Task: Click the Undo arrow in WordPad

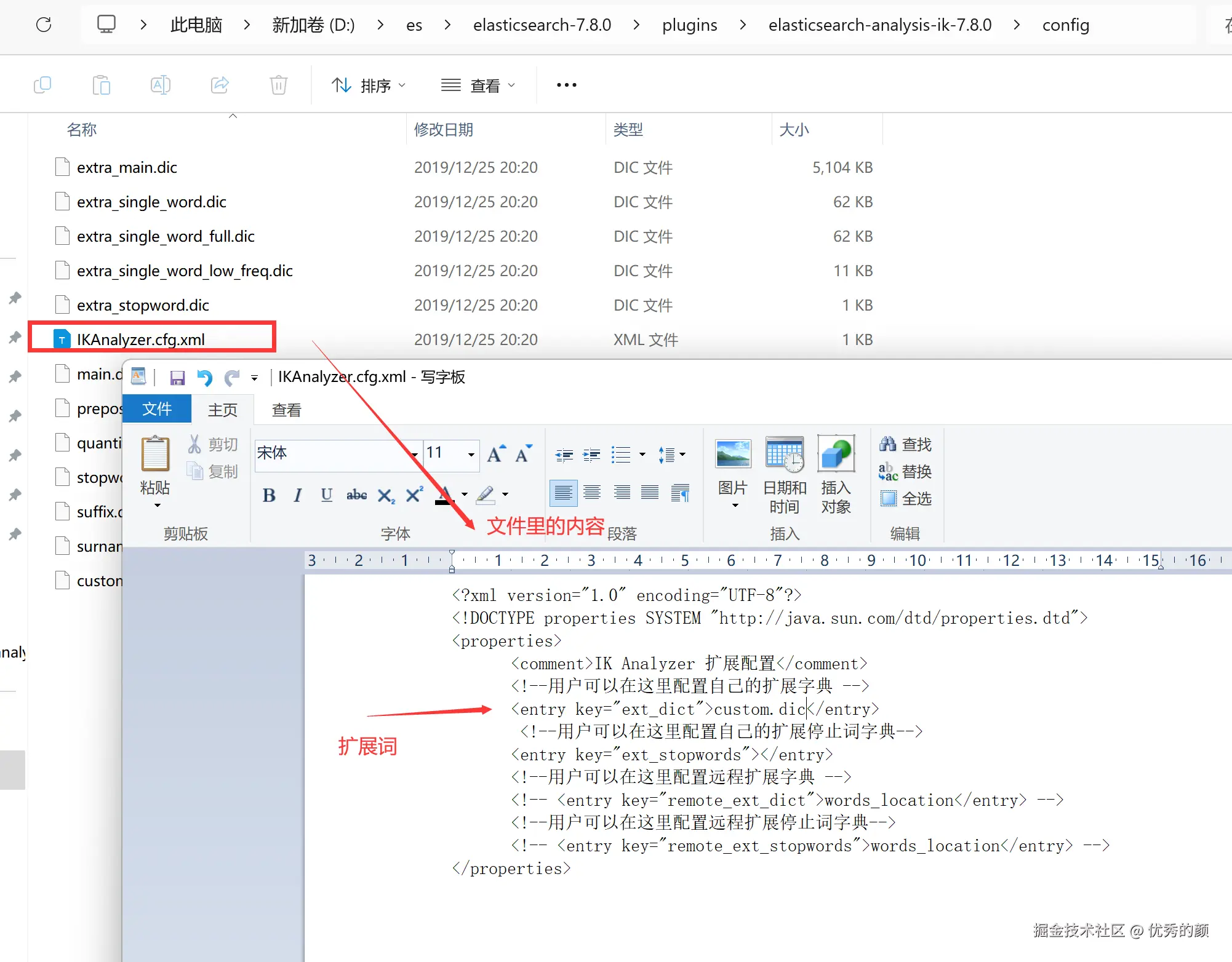Action: pyautogui.click(x=204, y=378)
